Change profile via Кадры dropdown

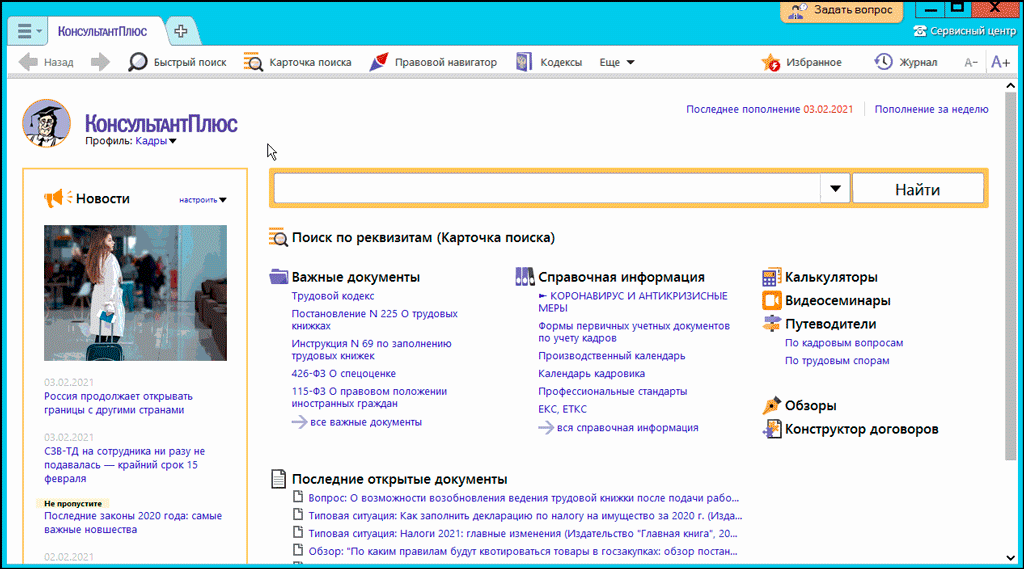click(x=156, y=141)
